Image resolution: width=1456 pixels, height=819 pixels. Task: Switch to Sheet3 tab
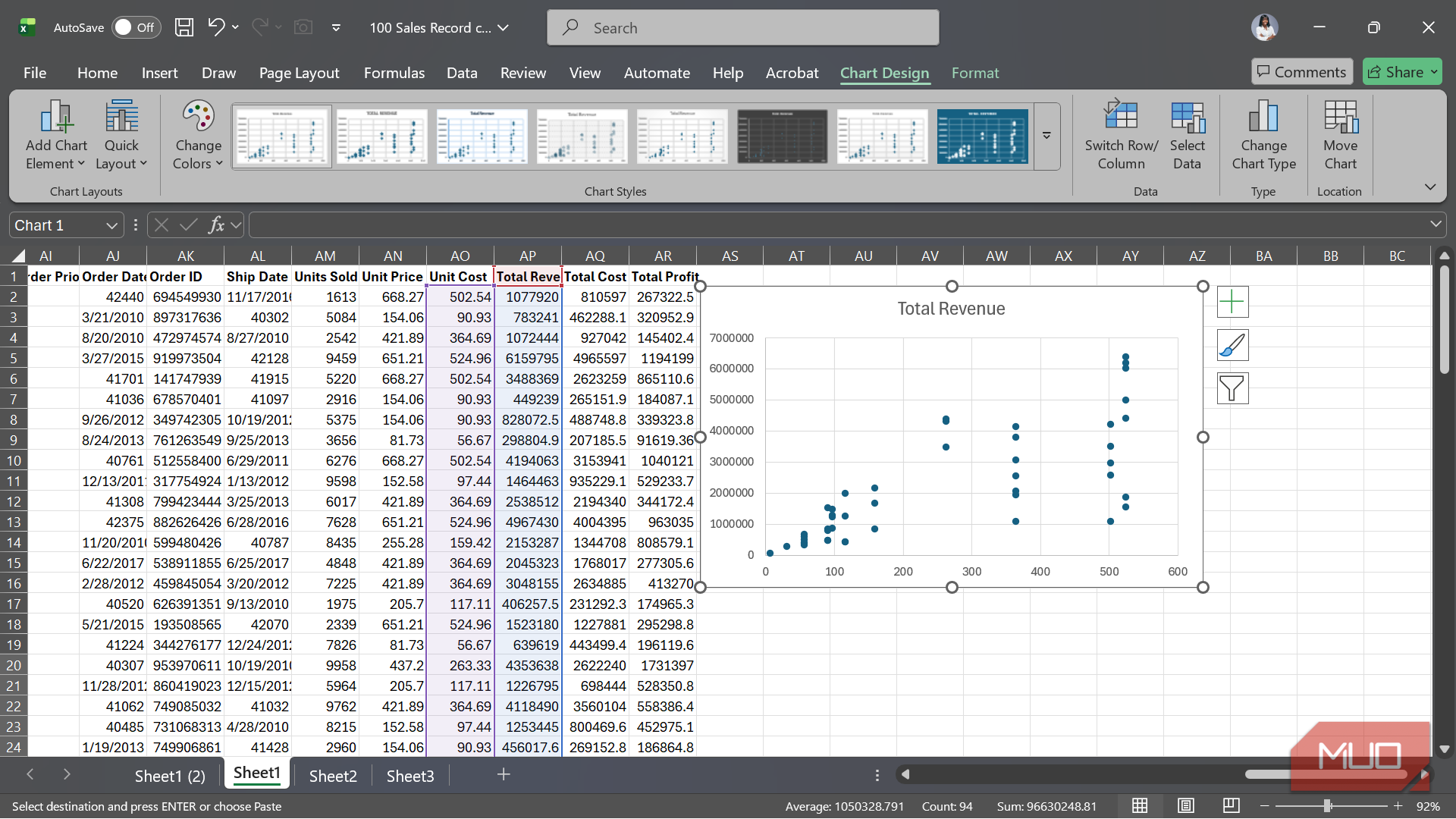(410, 776)
